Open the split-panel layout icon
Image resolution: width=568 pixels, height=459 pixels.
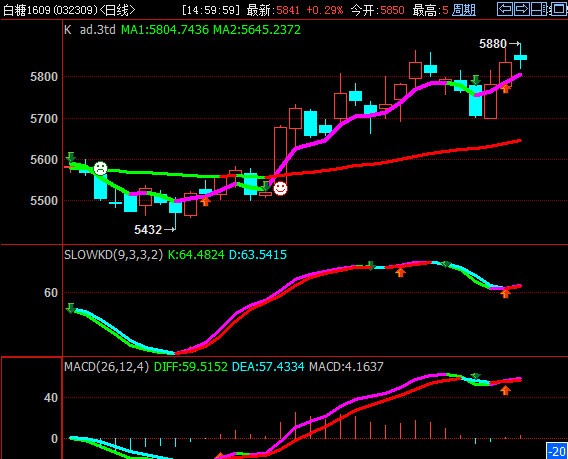[x=539, y=9]
